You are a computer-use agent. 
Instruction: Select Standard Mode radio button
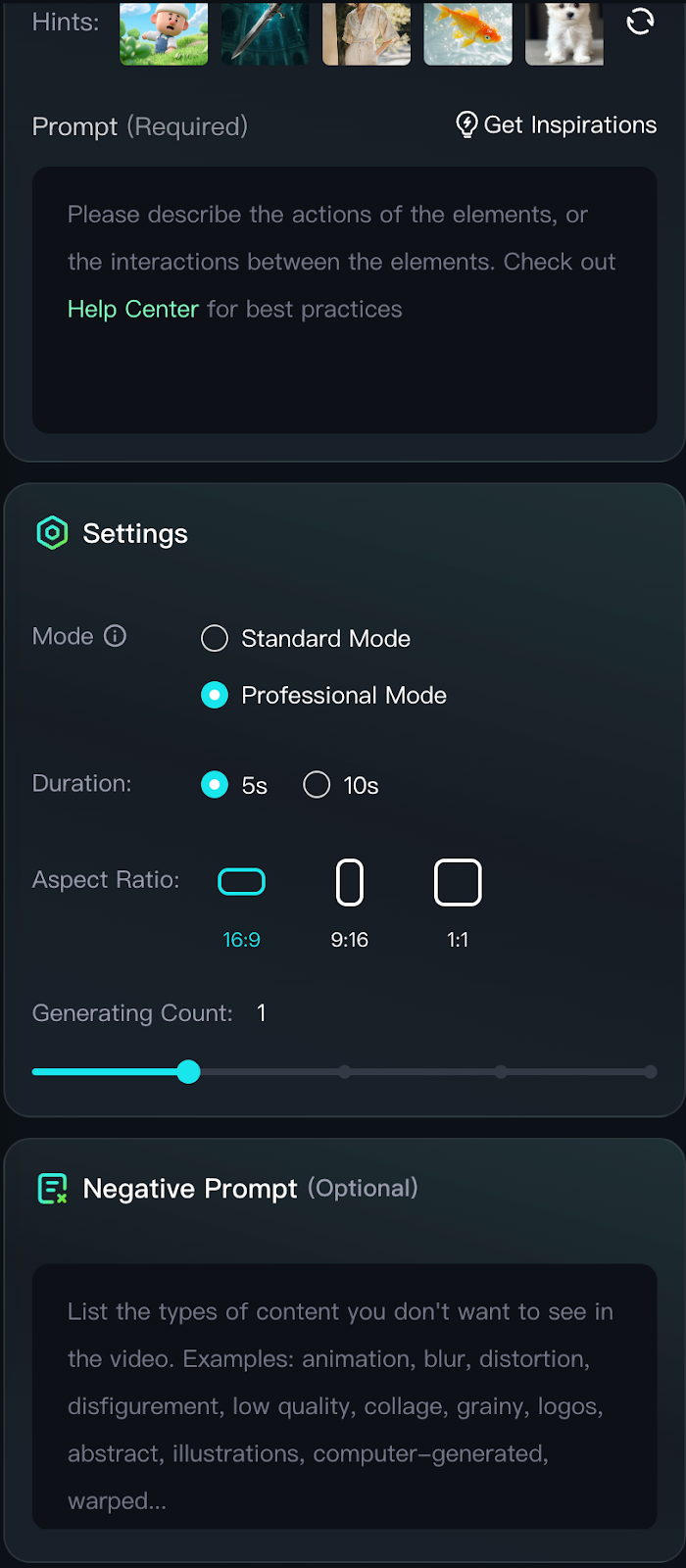[215, 639]
